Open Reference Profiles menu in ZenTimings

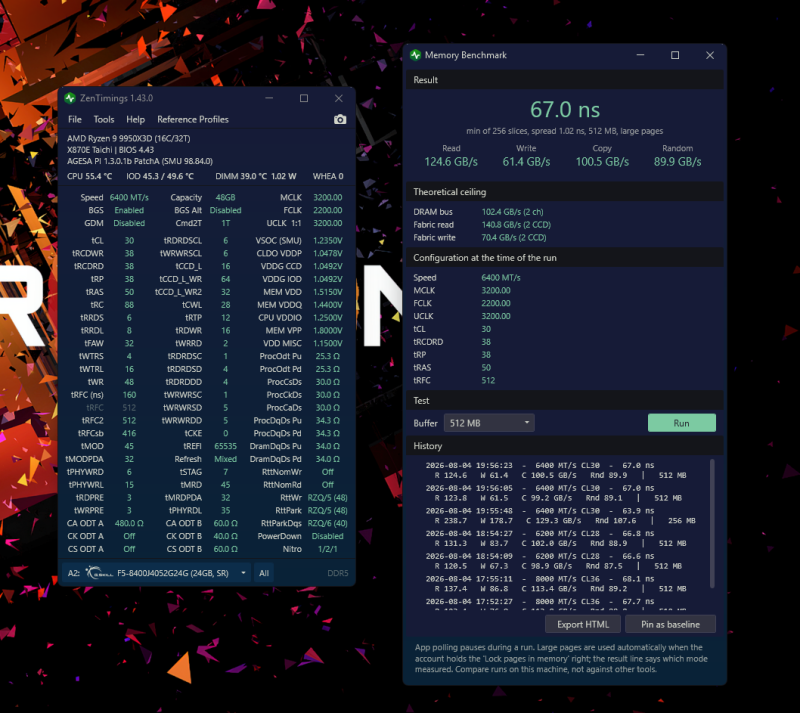[193, 119]
